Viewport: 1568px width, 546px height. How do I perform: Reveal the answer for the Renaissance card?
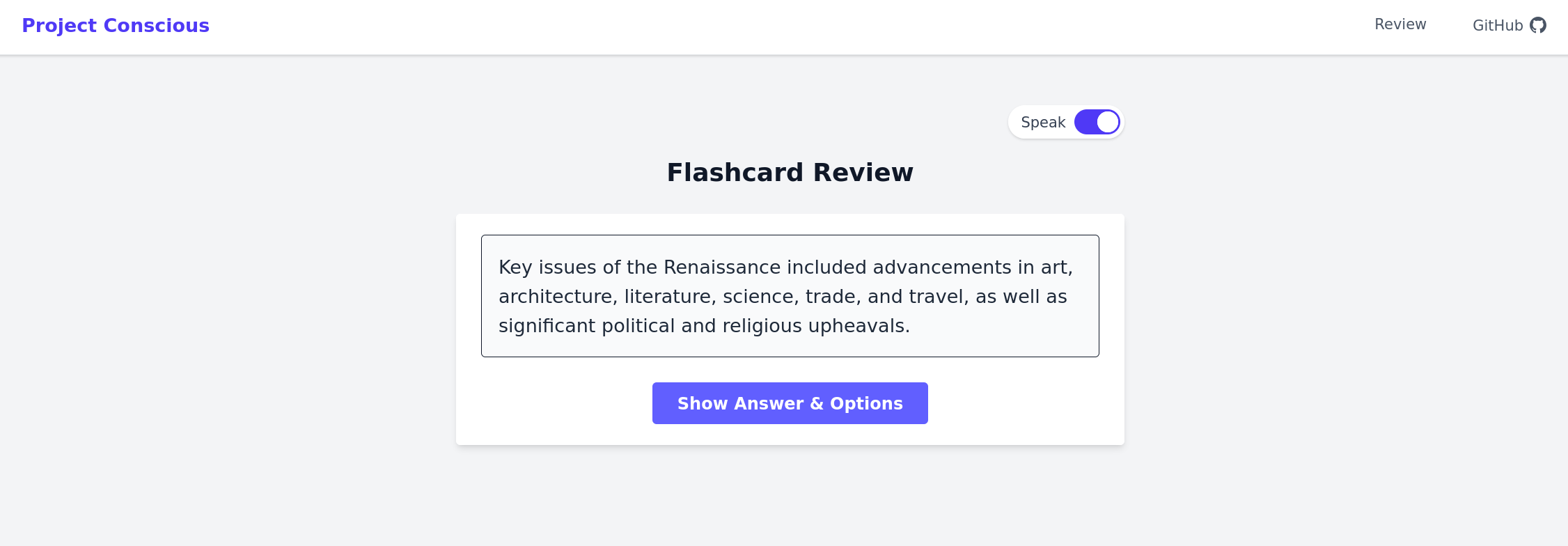(790, 403)
